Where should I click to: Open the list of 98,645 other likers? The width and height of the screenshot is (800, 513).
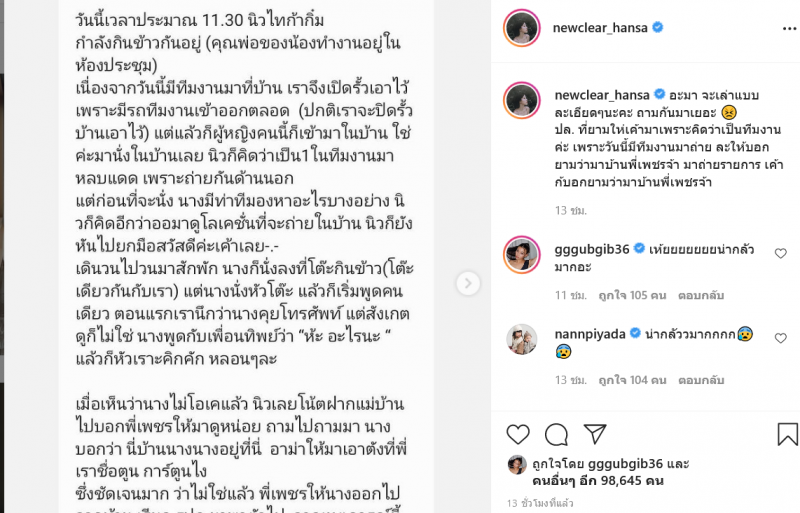597,480
